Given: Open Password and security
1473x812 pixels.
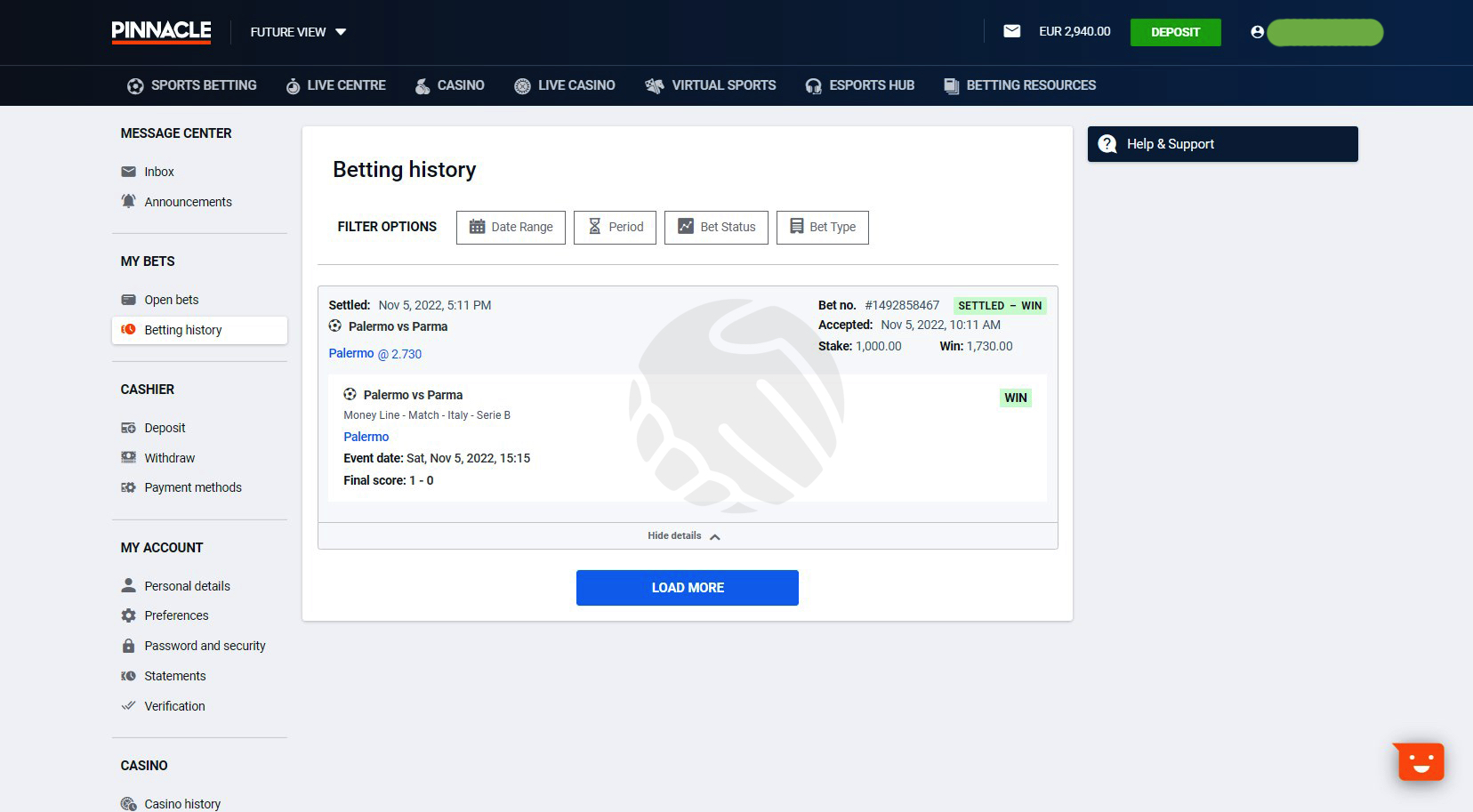Looking at the screenshot, I should tap(205, 646).
